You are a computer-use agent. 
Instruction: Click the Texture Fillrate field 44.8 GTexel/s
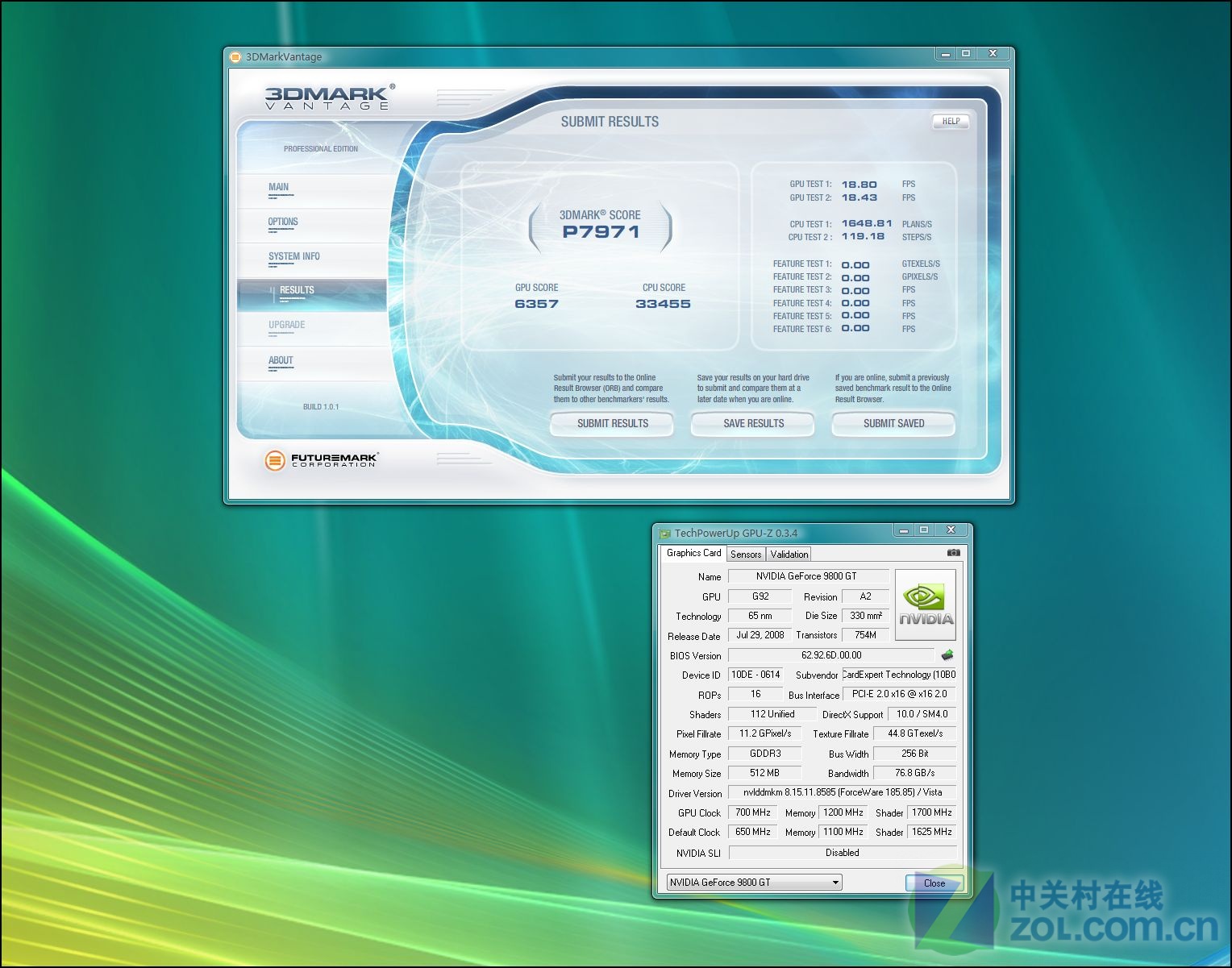914,733
